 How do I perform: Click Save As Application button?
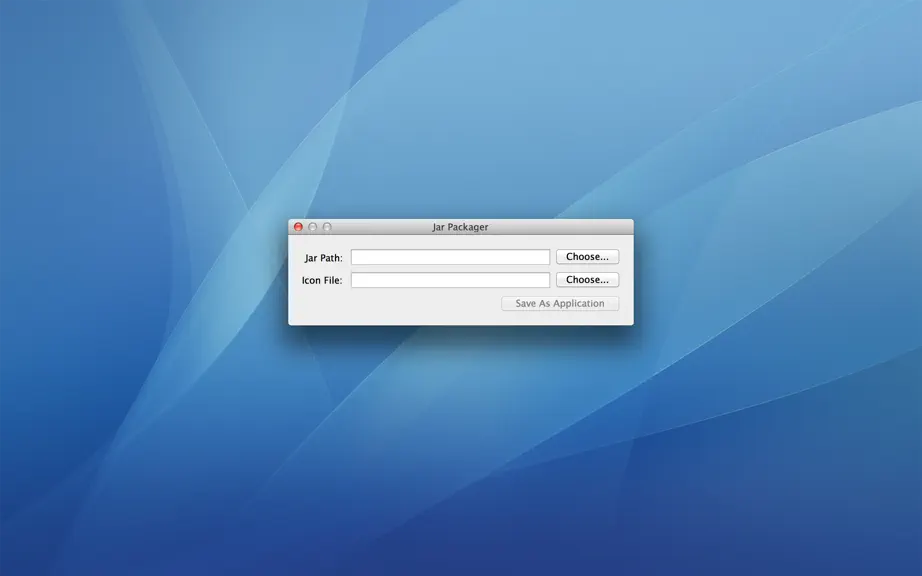point(560,303)
